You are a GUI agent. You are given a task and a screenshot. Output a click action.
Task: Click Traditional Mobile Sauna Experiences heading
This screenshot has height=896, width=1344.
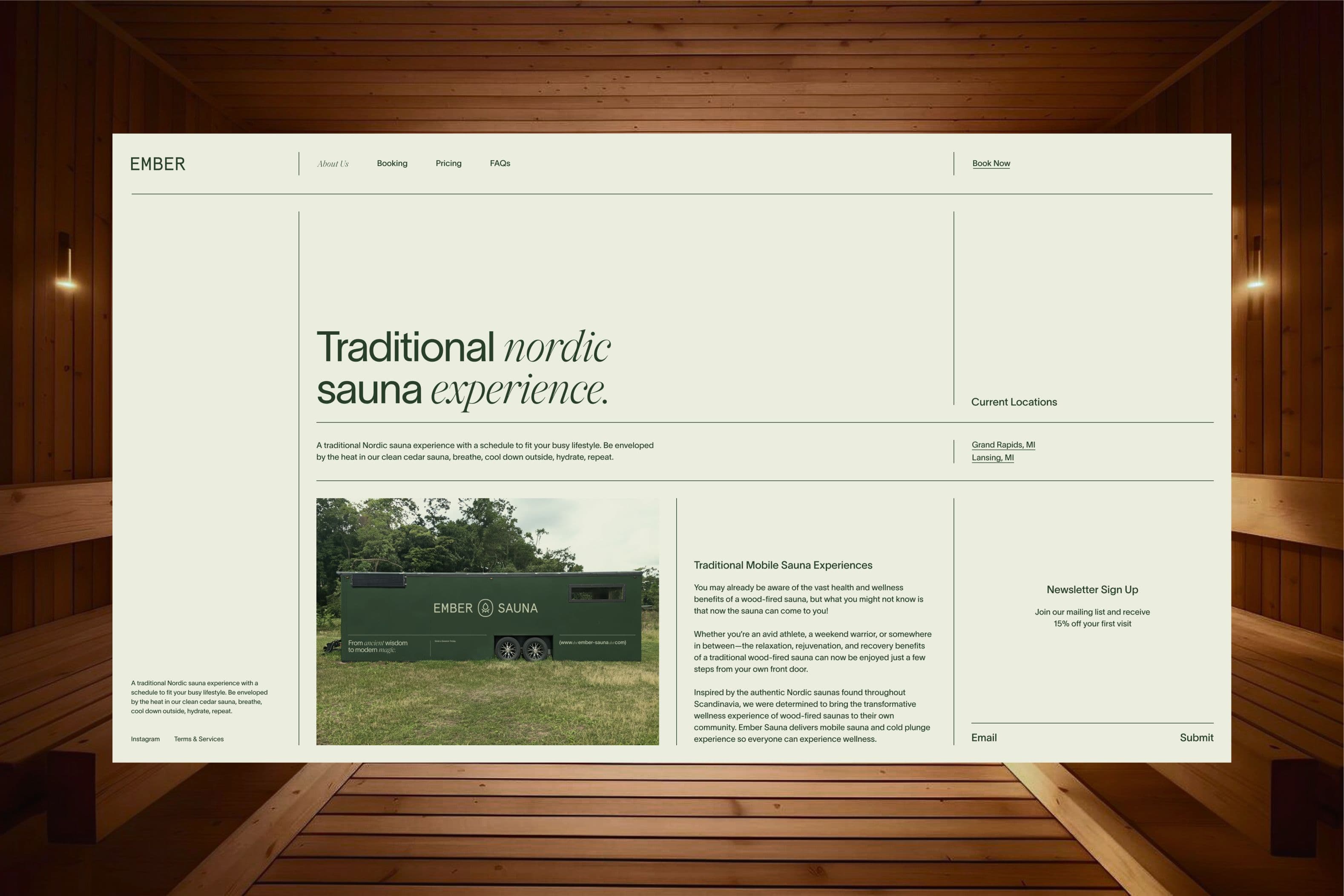tap(783, 565)
